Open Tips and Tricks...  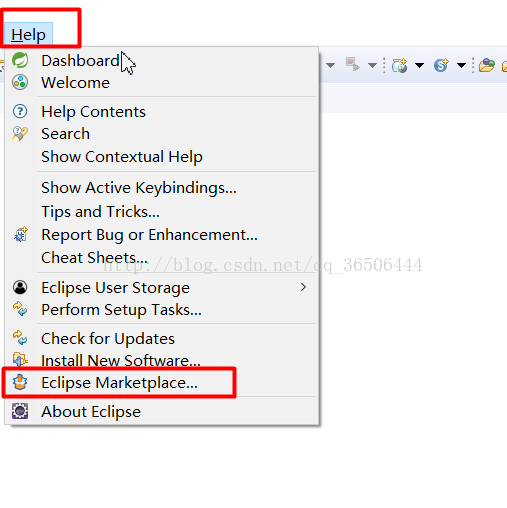point(100,212)
